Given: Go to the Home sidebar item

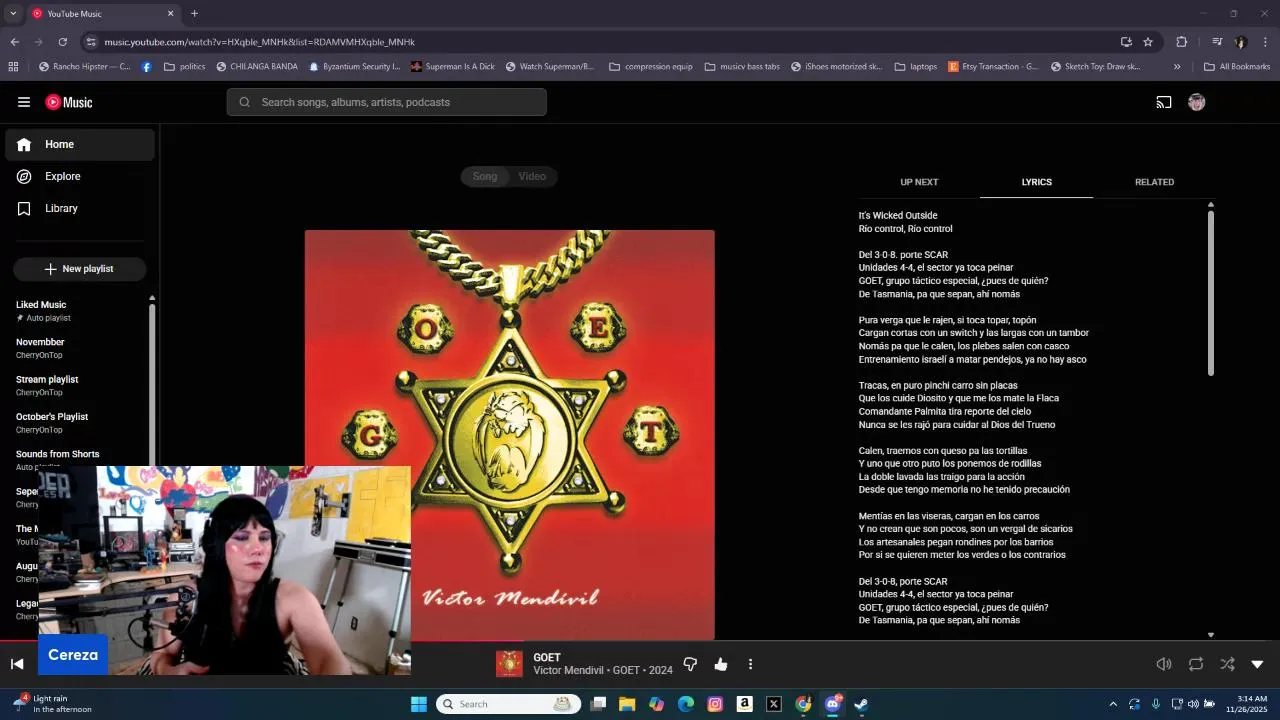Looking at the screenshot, I should point(80,144).
